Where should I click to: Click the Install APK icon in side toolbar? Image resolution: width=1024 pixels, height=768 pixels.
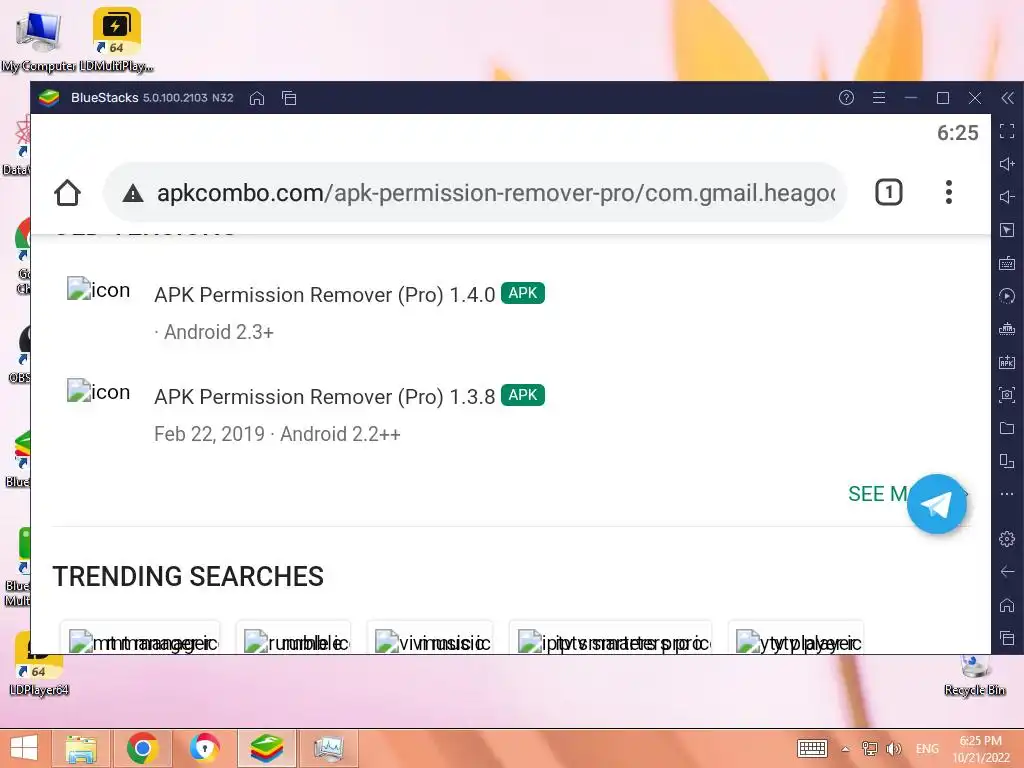1007,362
